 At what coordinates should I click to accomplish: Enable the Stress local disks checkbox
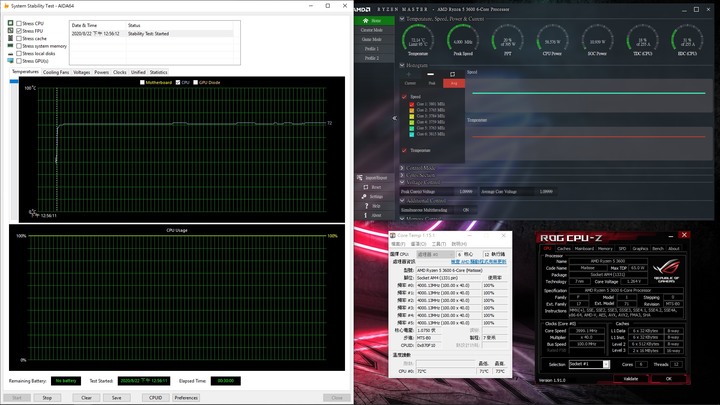tap(19, 53)
